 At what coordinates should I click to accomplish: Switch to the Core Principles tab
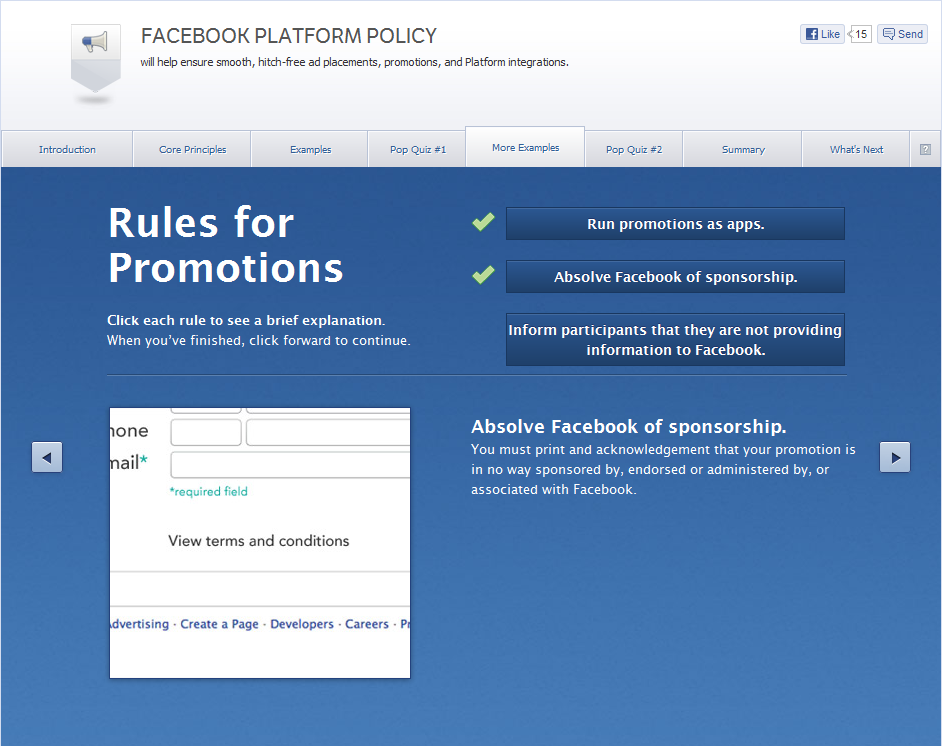192,149
